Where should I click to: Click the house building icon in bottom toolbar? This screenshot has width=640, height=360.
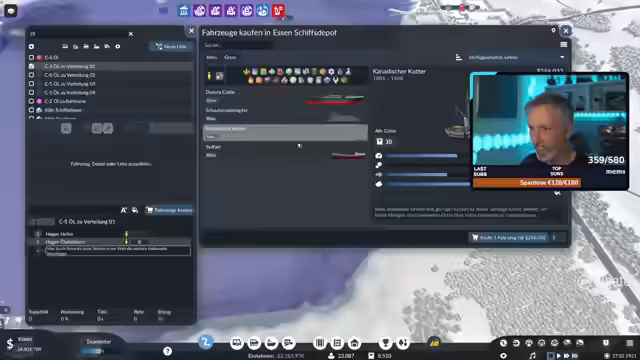pyautogui.click(x=354, y=343)
